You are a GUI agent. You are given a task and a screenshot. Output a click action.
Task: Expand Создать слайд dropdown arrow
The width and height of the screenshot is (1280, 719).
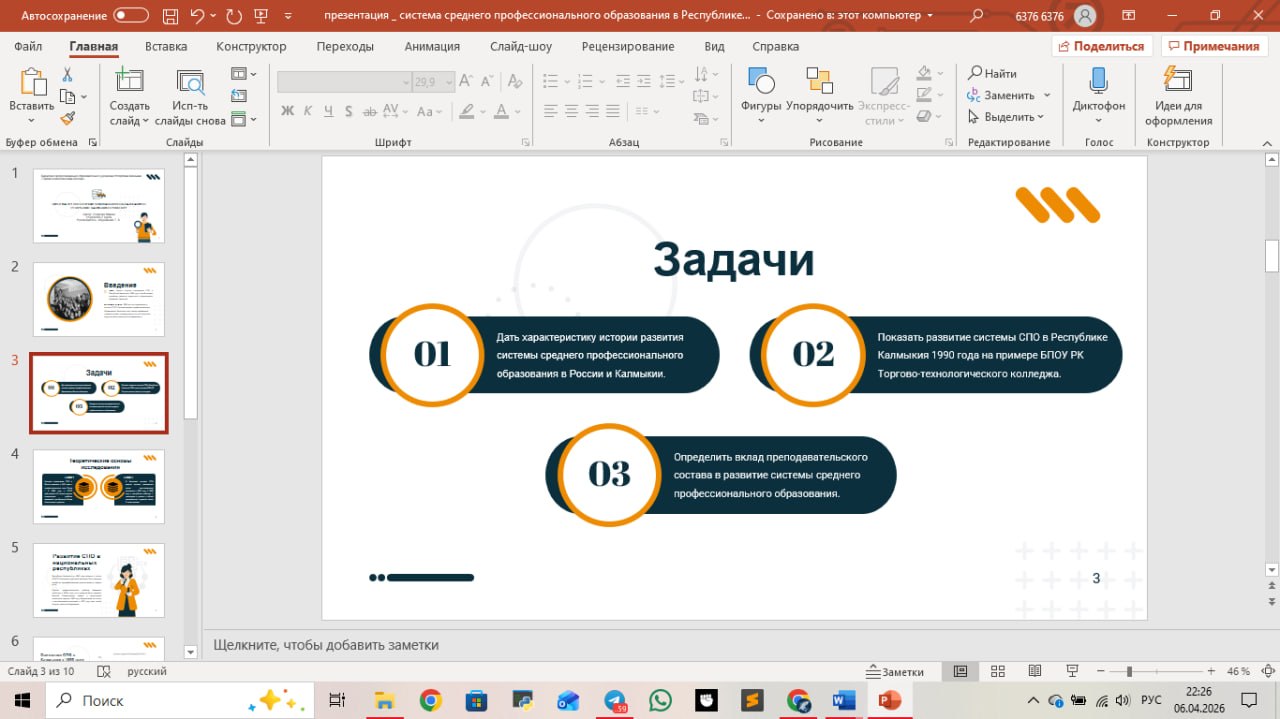click(146, 121)
